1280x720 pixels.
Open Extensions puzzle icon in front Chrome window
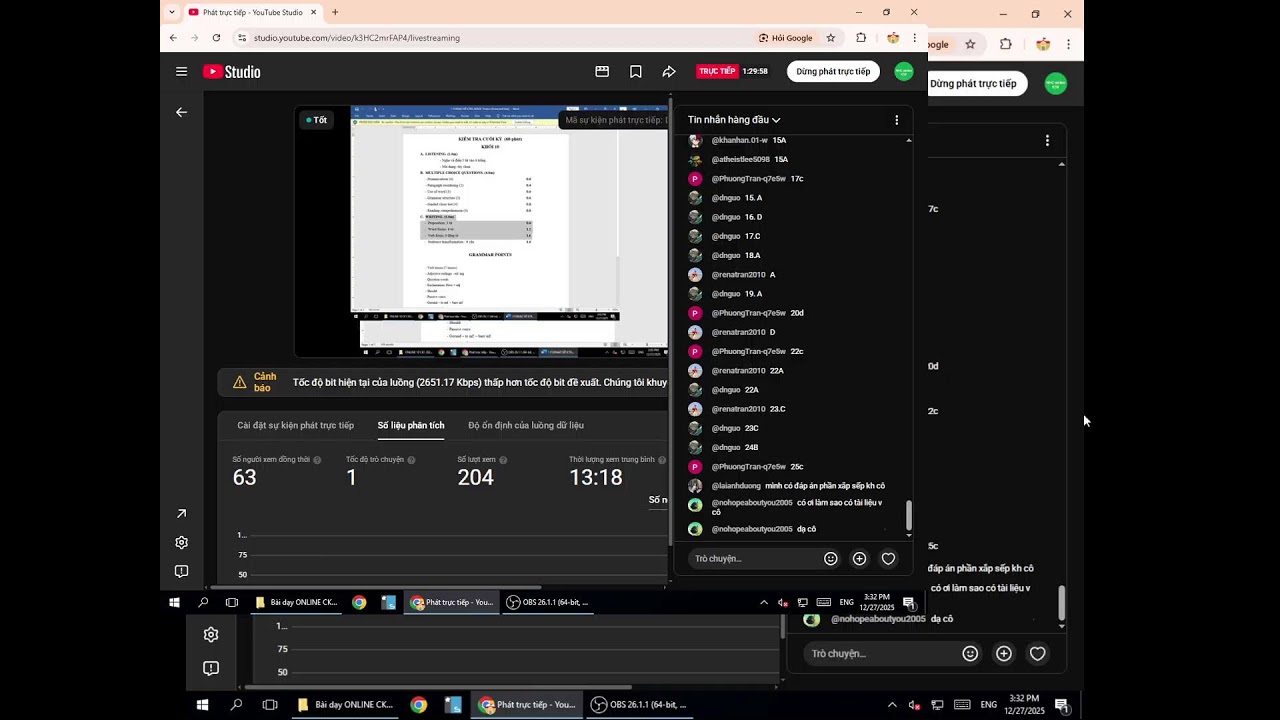861,38
